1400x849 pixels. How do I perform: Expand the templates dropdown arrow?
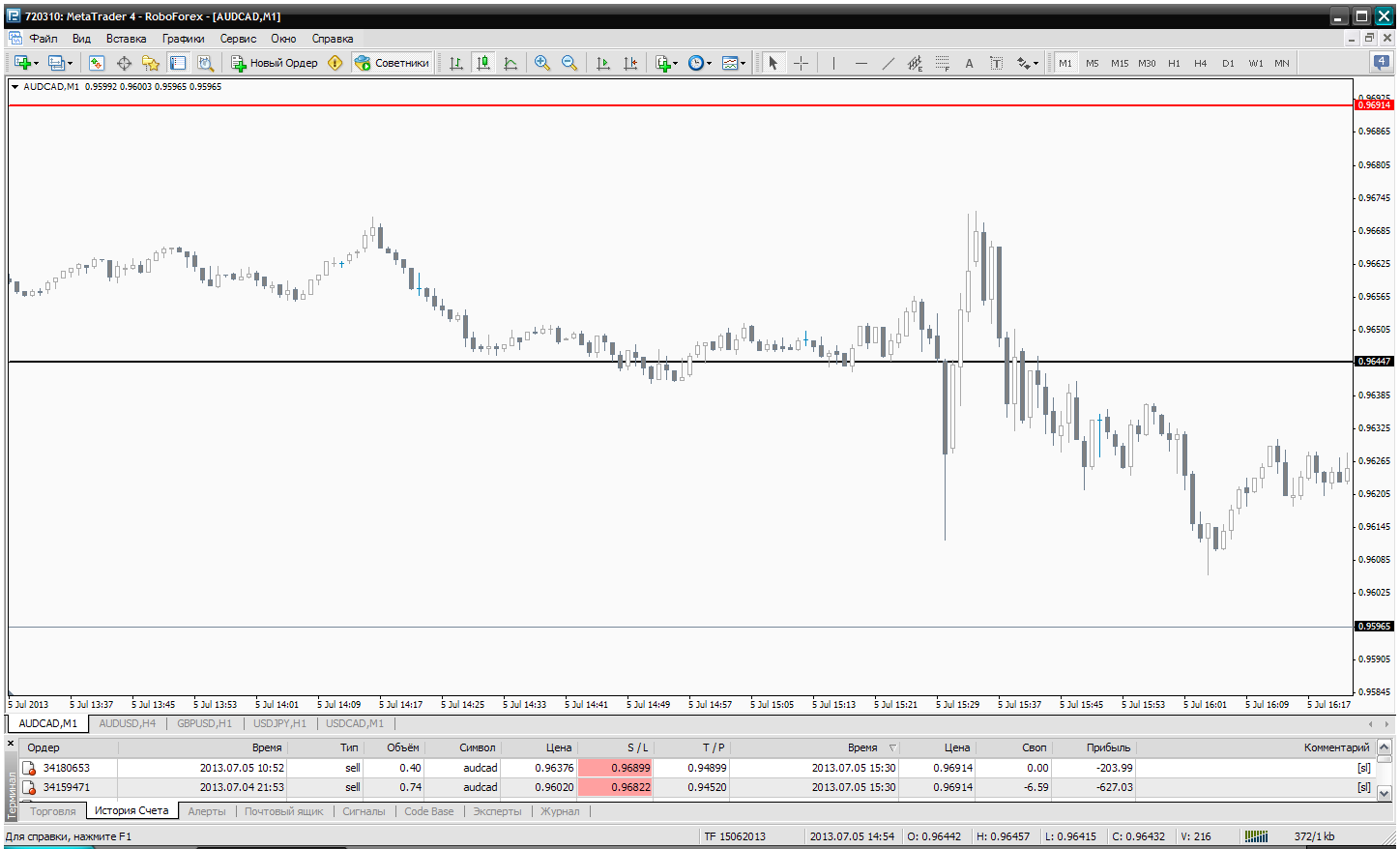tap(743, 64)
